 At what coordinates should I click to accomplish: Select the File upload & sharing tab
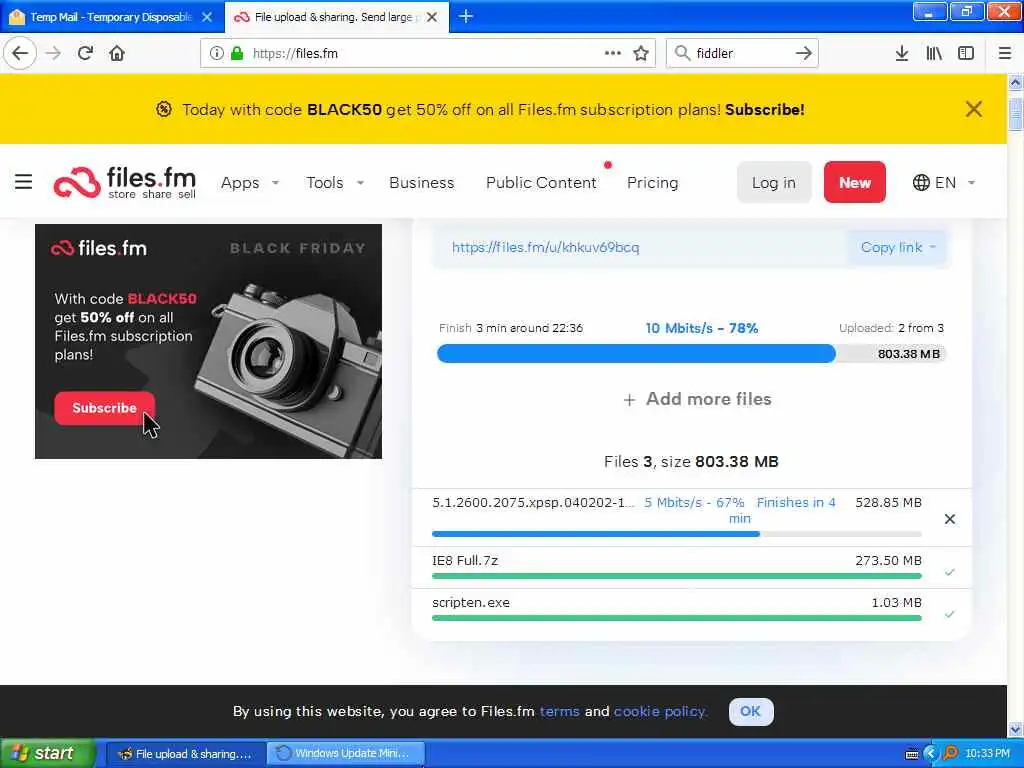pos(336,17)
